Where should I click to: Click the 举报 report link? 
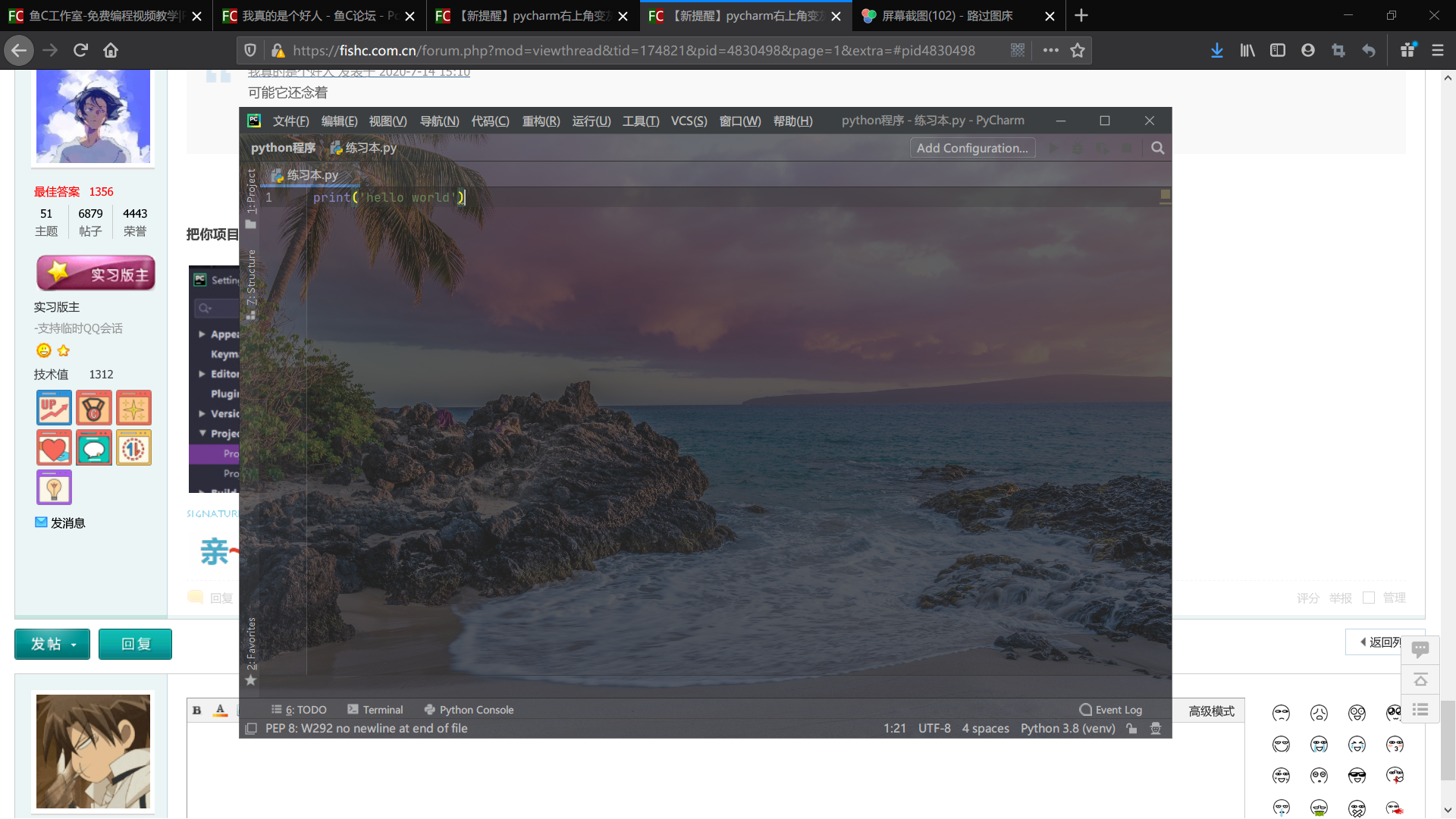coord(1340,598)
